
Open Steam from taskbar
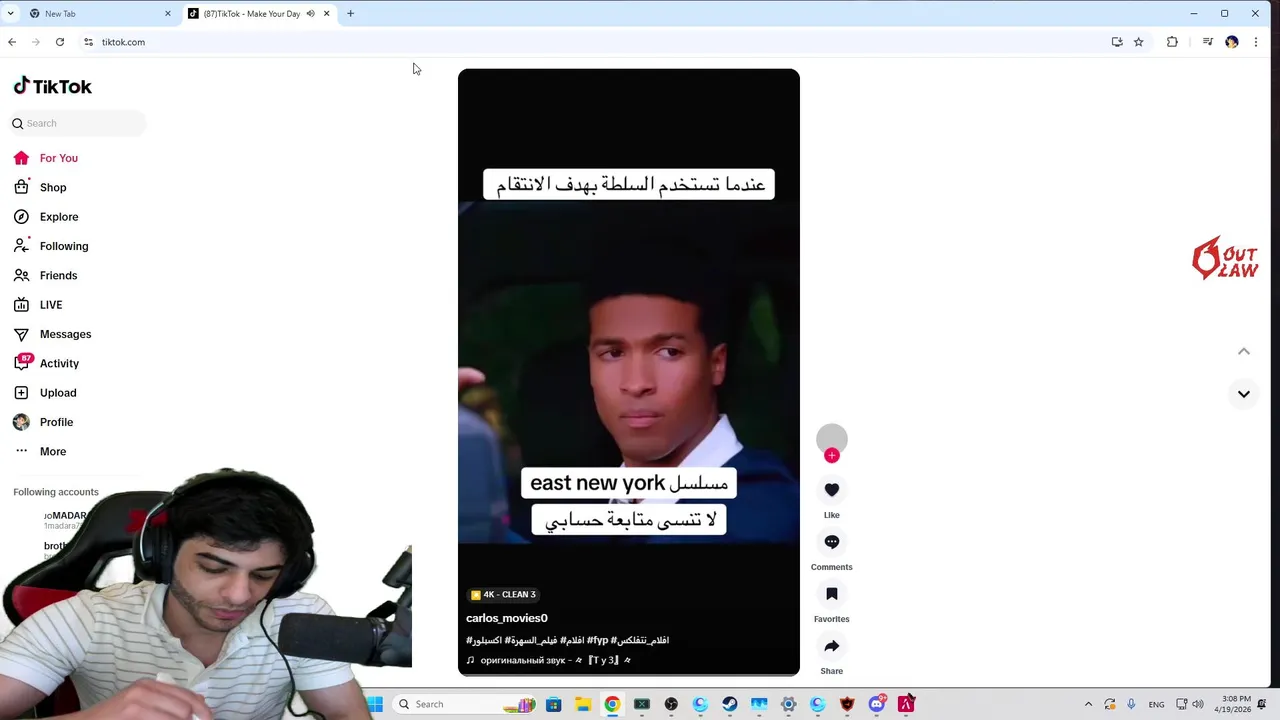730,704
